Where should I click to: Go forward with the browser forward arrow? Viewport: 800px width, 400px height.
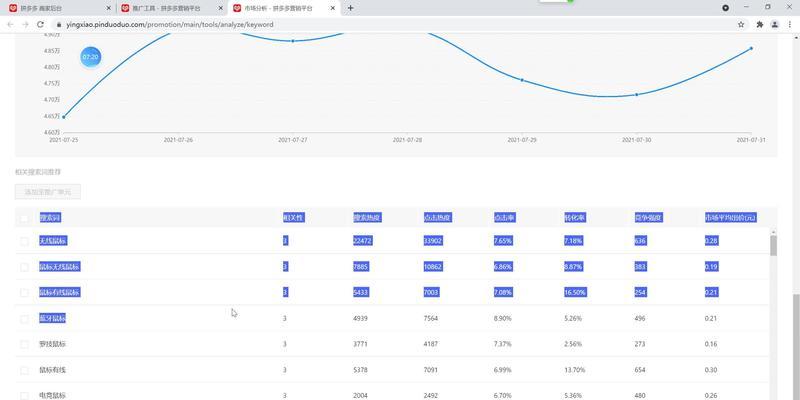(25, 24)
